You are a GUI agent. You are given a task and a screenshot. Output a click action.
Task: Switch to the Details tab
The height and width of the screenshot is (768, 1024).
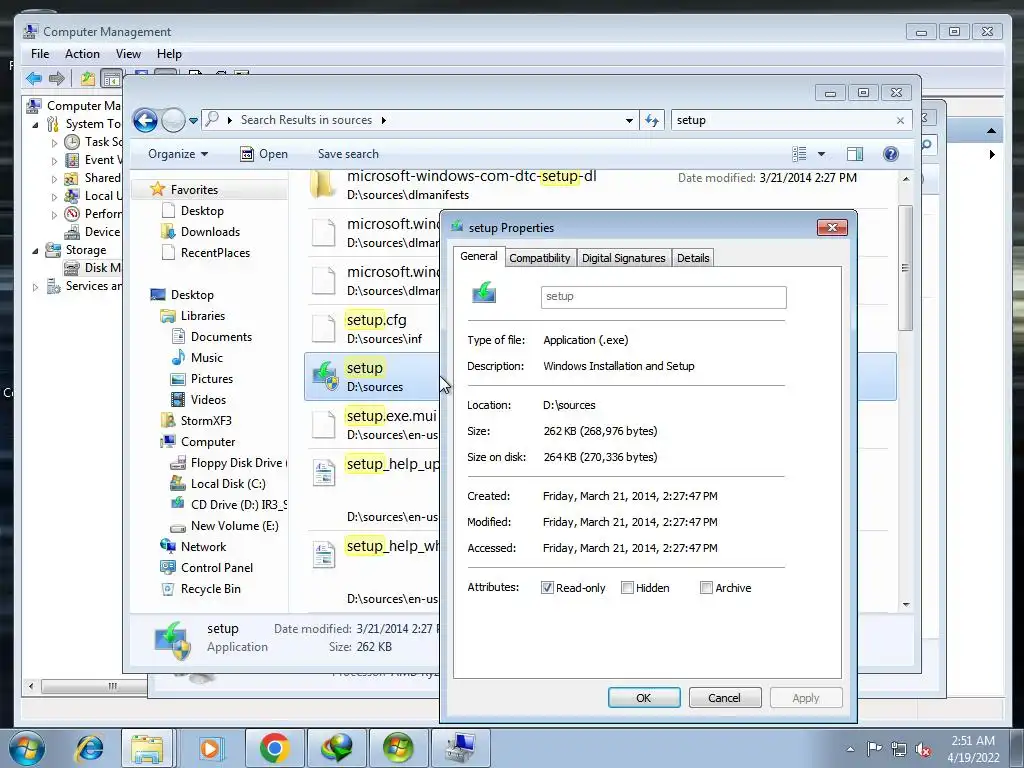coord(693,258)
